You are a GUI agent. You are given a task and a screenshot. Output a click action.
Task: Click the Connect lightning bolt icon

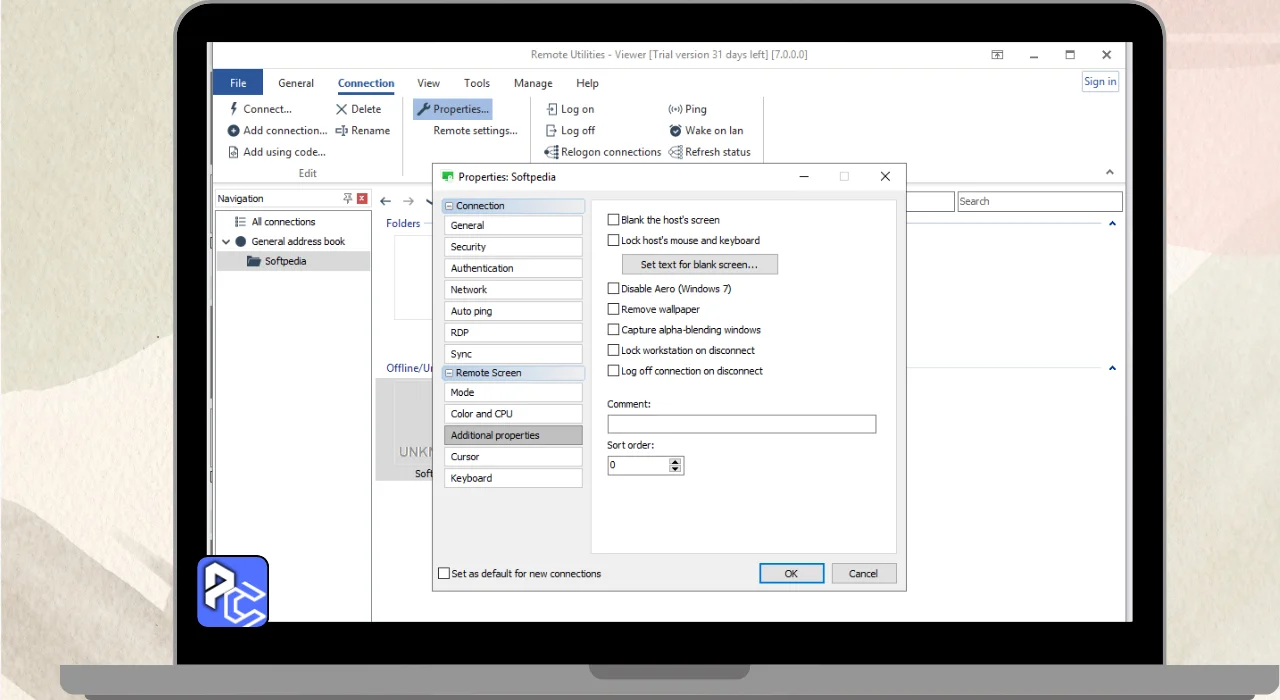[234, 109]
